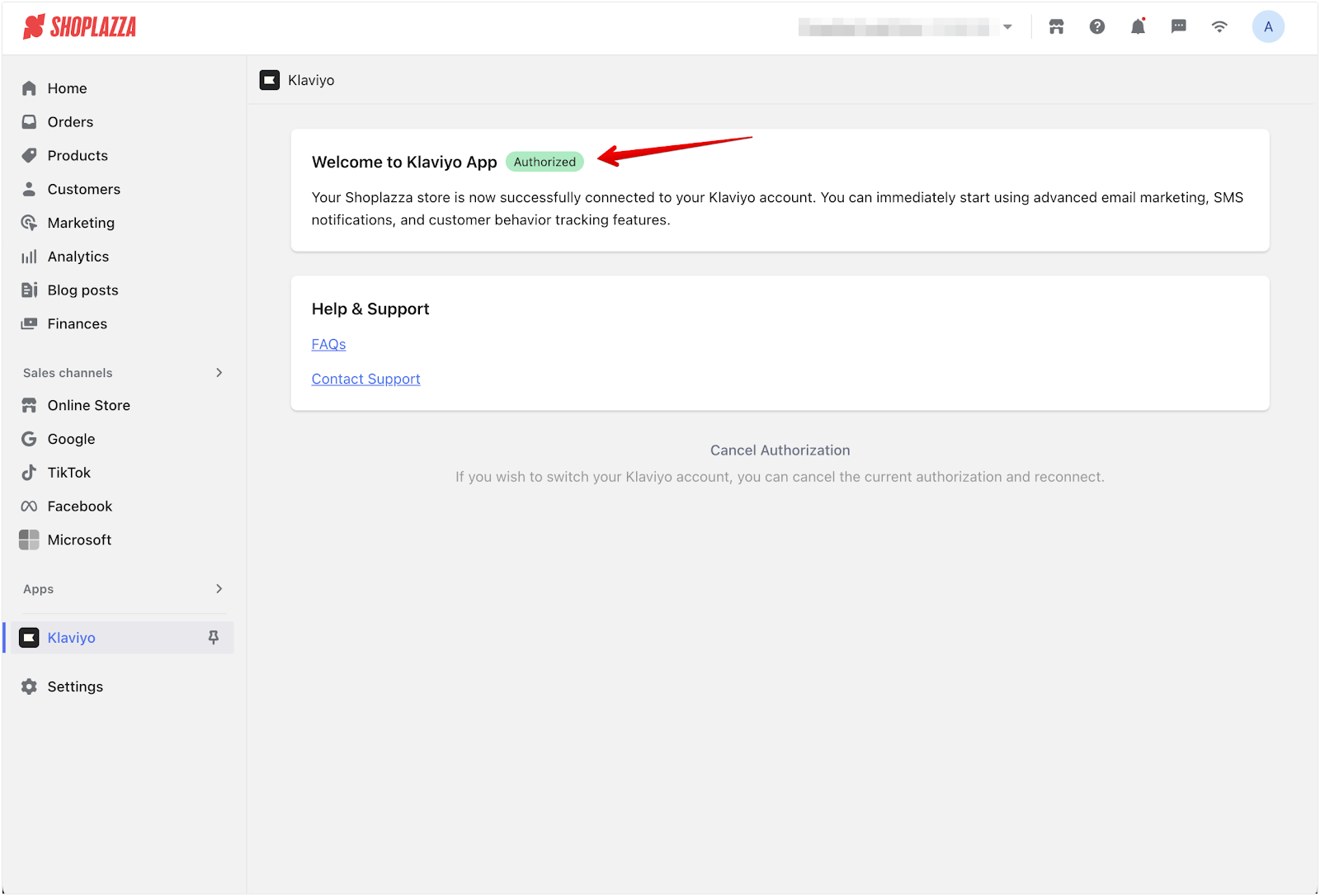Click the Blog posts icon
Image resolution: width=1320 pixels, height=896 pixels.
click(29, 290)
